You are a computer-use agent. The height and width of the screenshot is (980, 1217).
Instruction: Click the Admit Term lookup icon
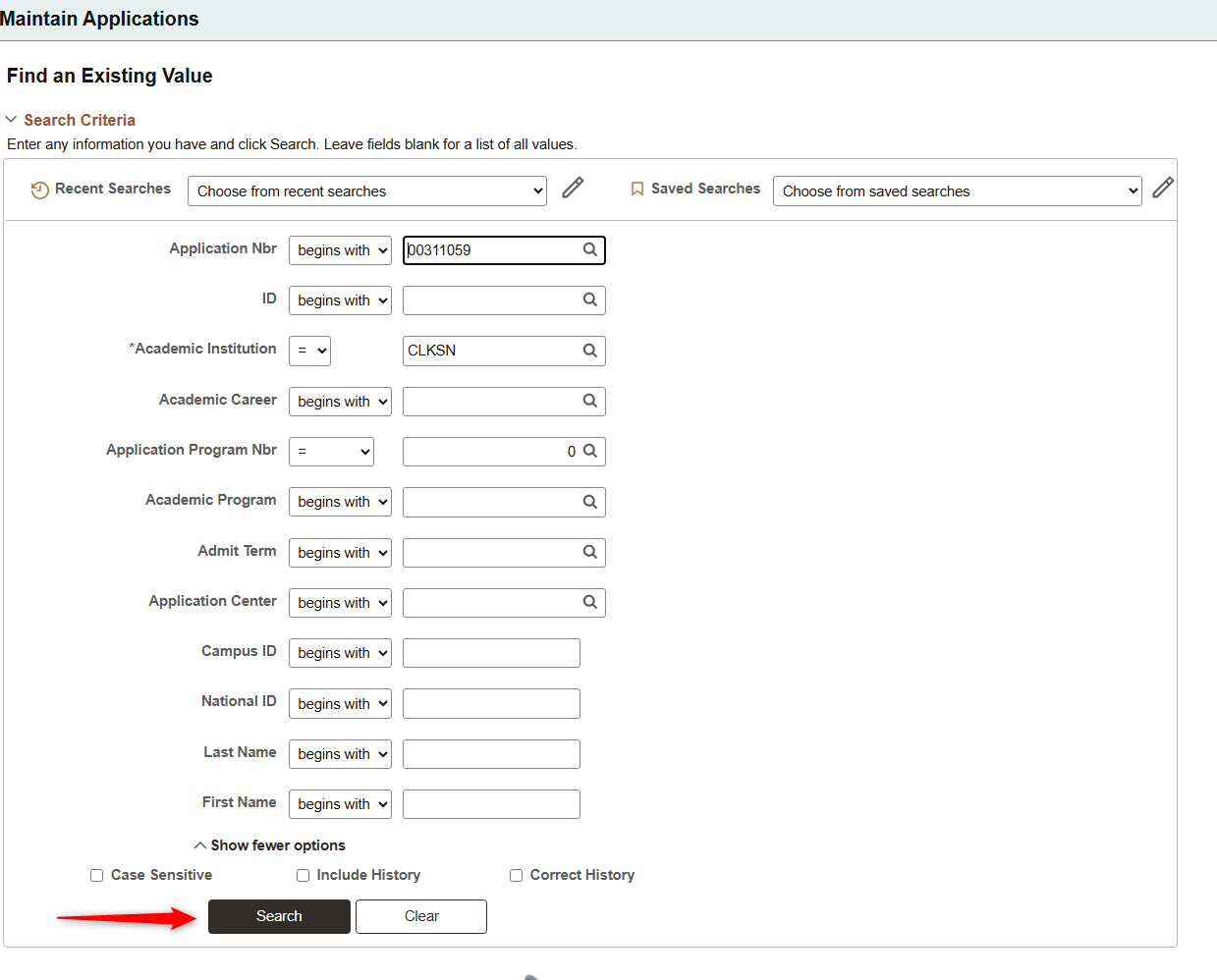click(589, 552)
